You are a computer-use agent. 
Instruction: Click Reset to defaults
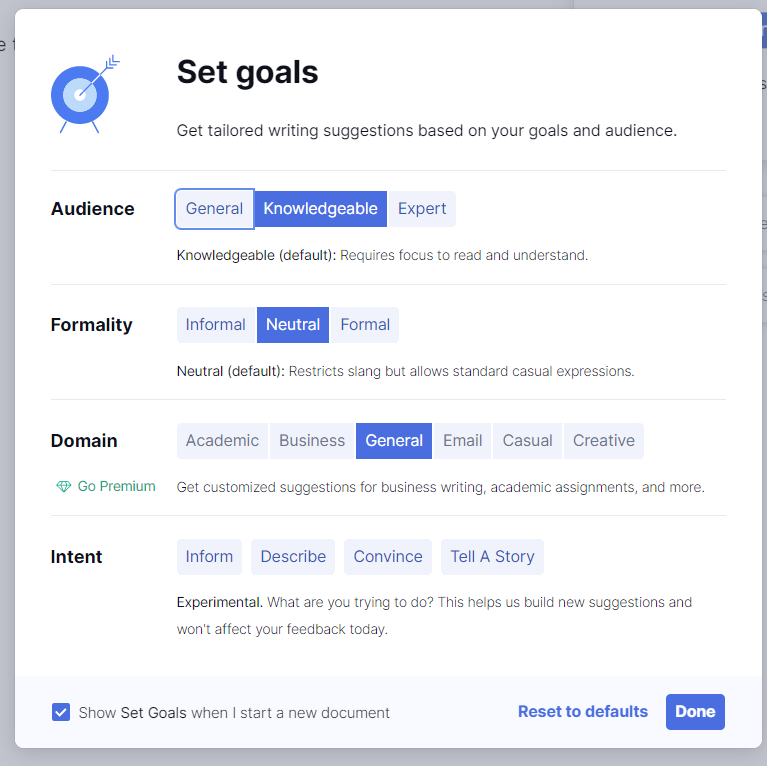(x=582, y=712)
